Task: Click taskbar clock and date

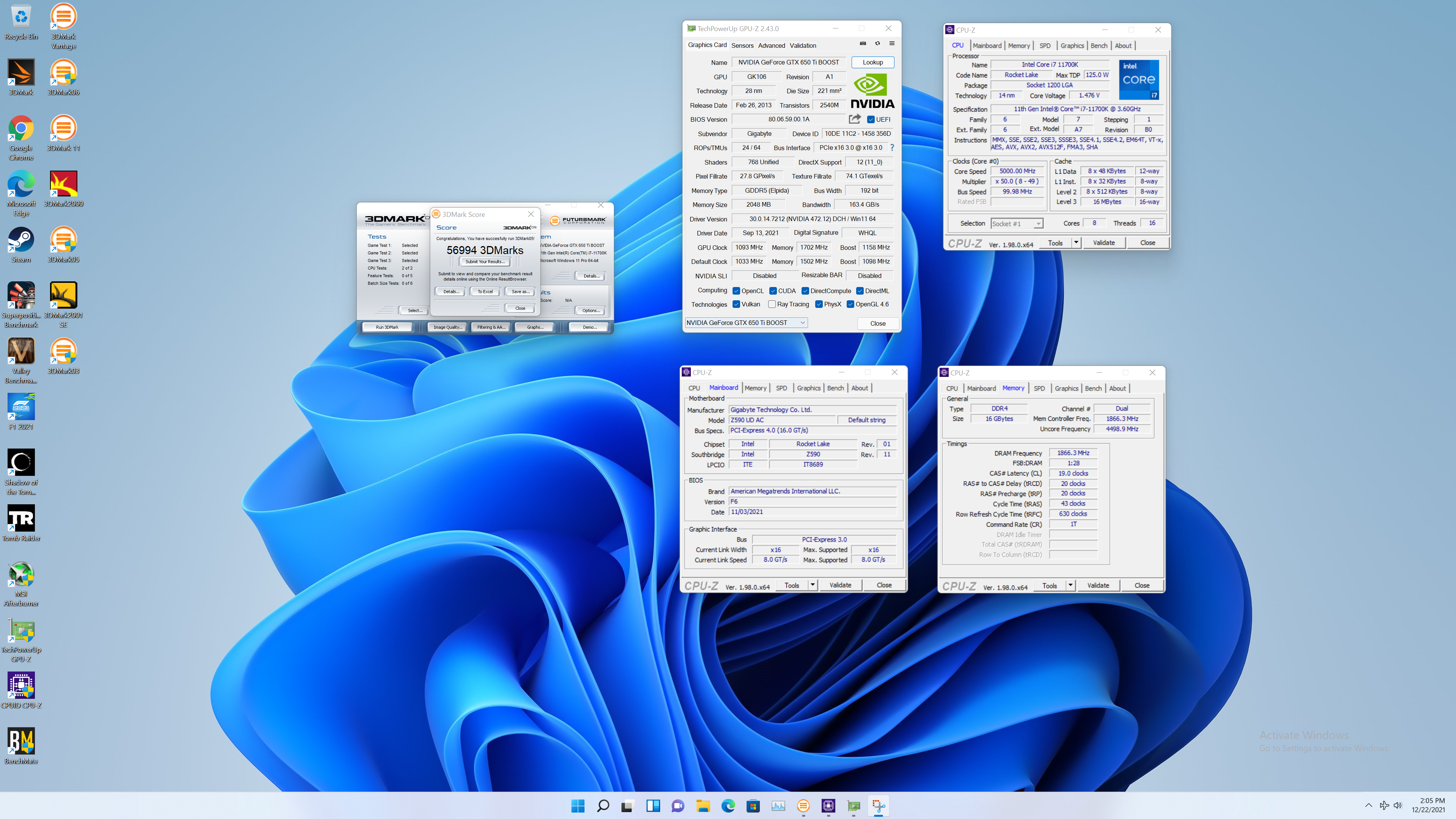Action: (x=1428, y=805)
